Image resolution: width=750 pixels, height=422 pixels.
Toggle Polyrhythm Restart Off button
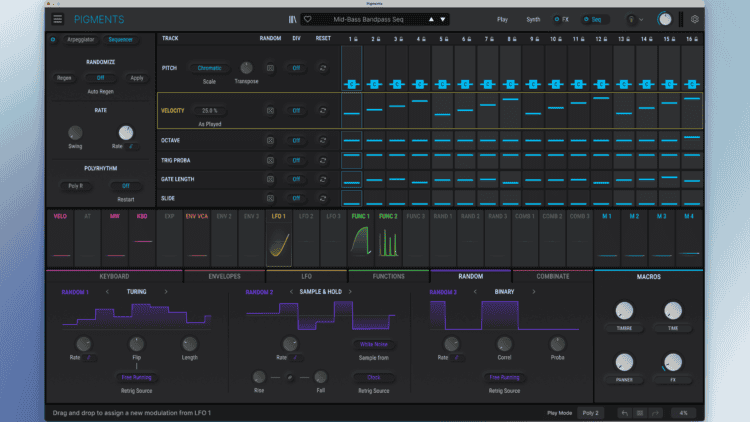(x=125, y=186)
